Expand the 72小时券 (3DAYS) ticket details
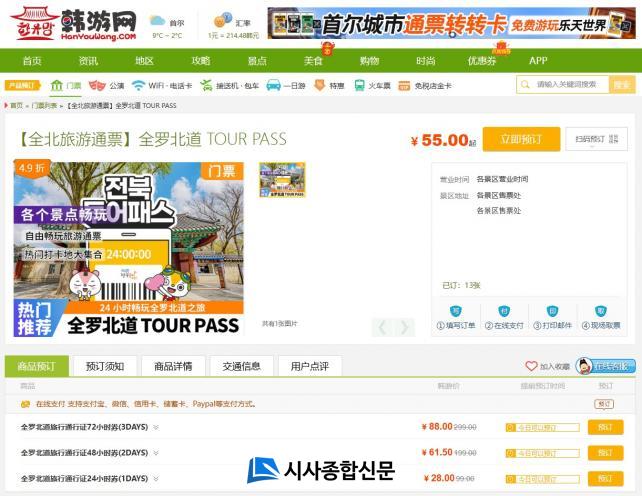 click(156, 427)
